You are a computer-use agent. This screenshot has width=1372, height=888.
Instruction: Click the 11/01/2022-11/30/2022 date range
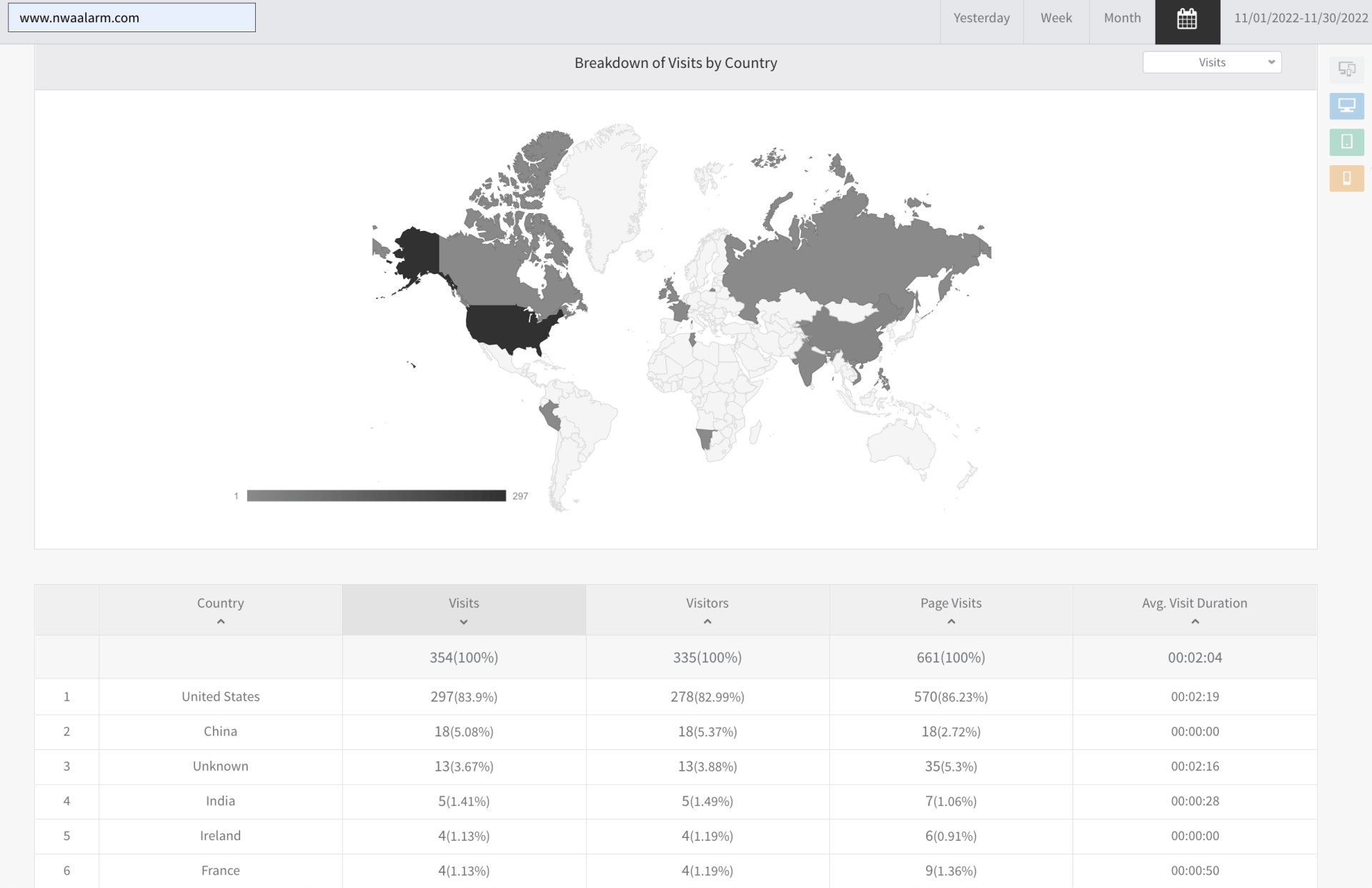tap(1300, 19)
